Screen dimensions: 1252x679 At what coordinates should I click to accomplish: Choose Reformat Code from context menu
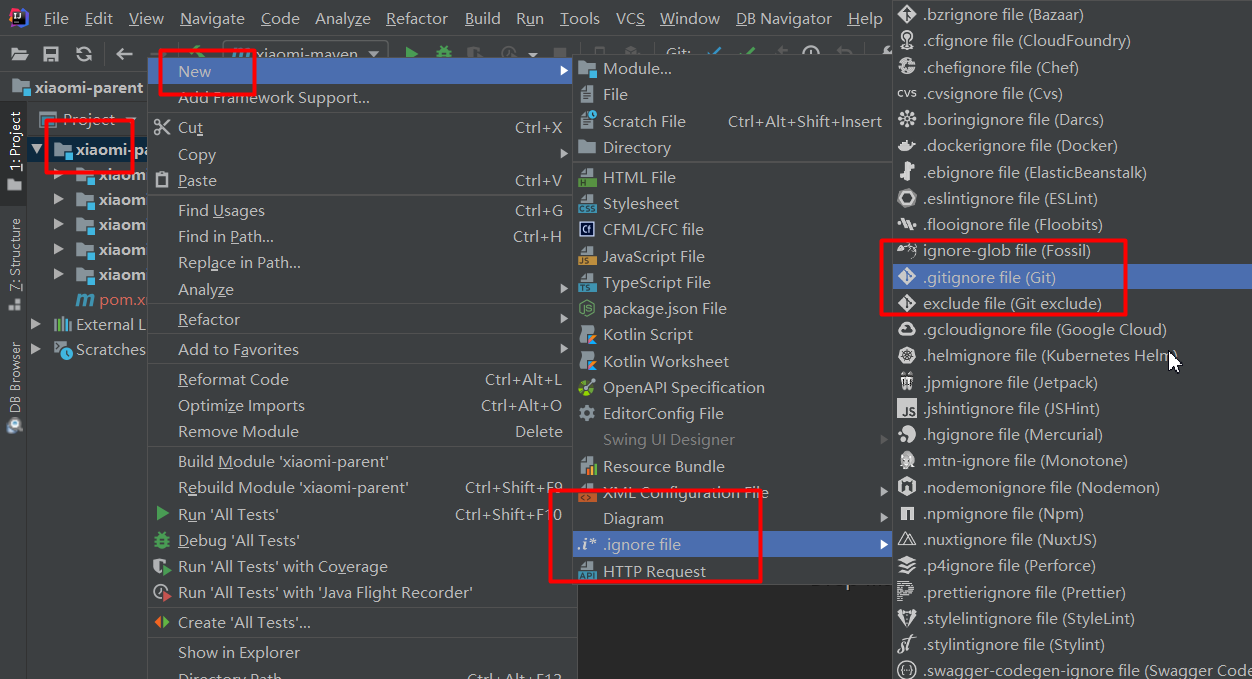[x=361, y=379]
